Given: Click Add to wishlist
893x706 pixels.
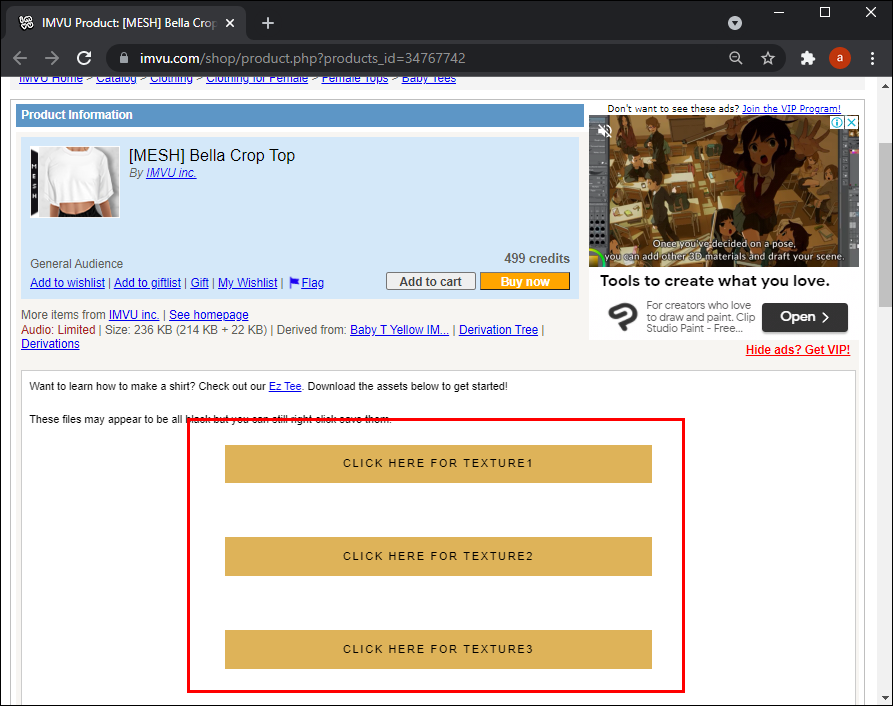Looking at the screenshot, I should tap(67, 283).
